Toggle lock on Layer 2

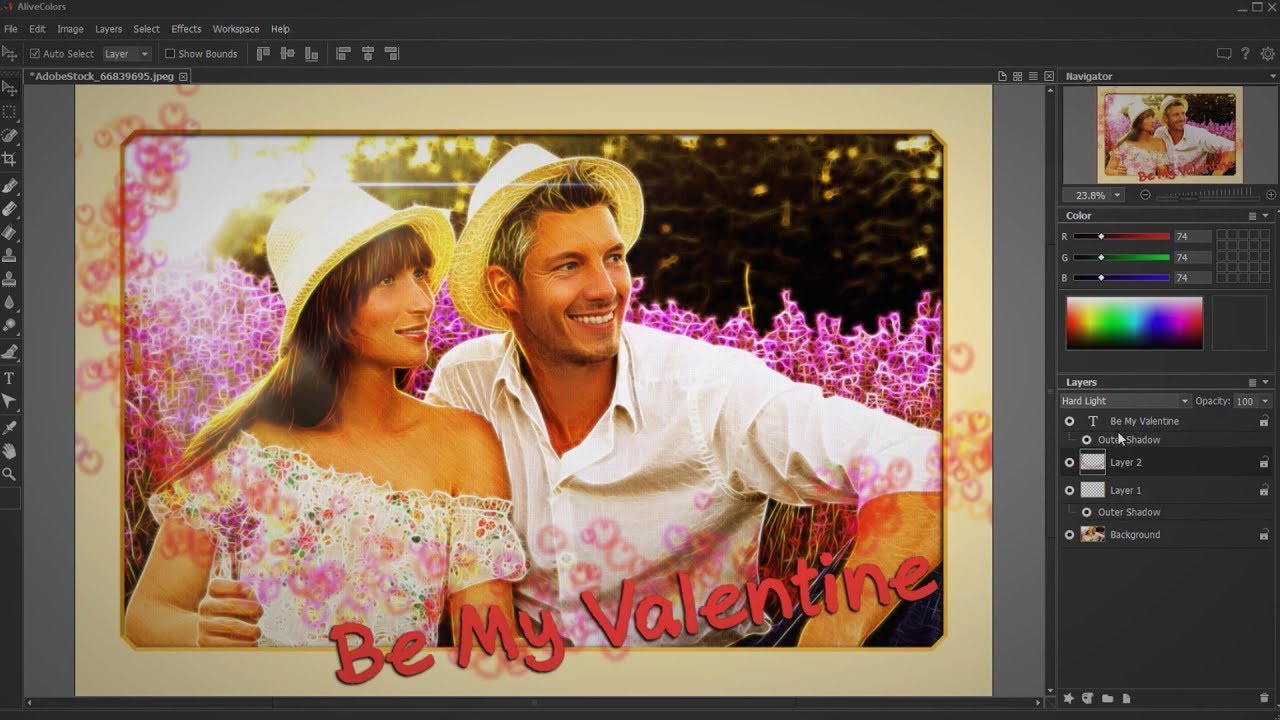click(x=1264, y=462)
